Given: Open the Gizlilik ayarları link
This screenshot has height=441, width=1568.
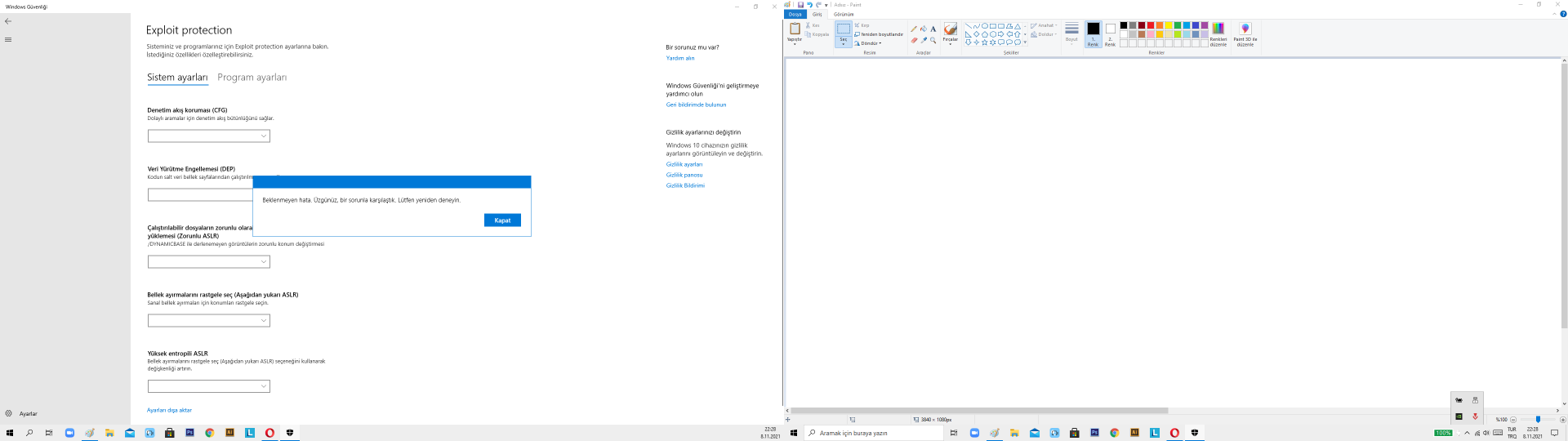Looking at the screenshot, I should click(x=684, y=164).
